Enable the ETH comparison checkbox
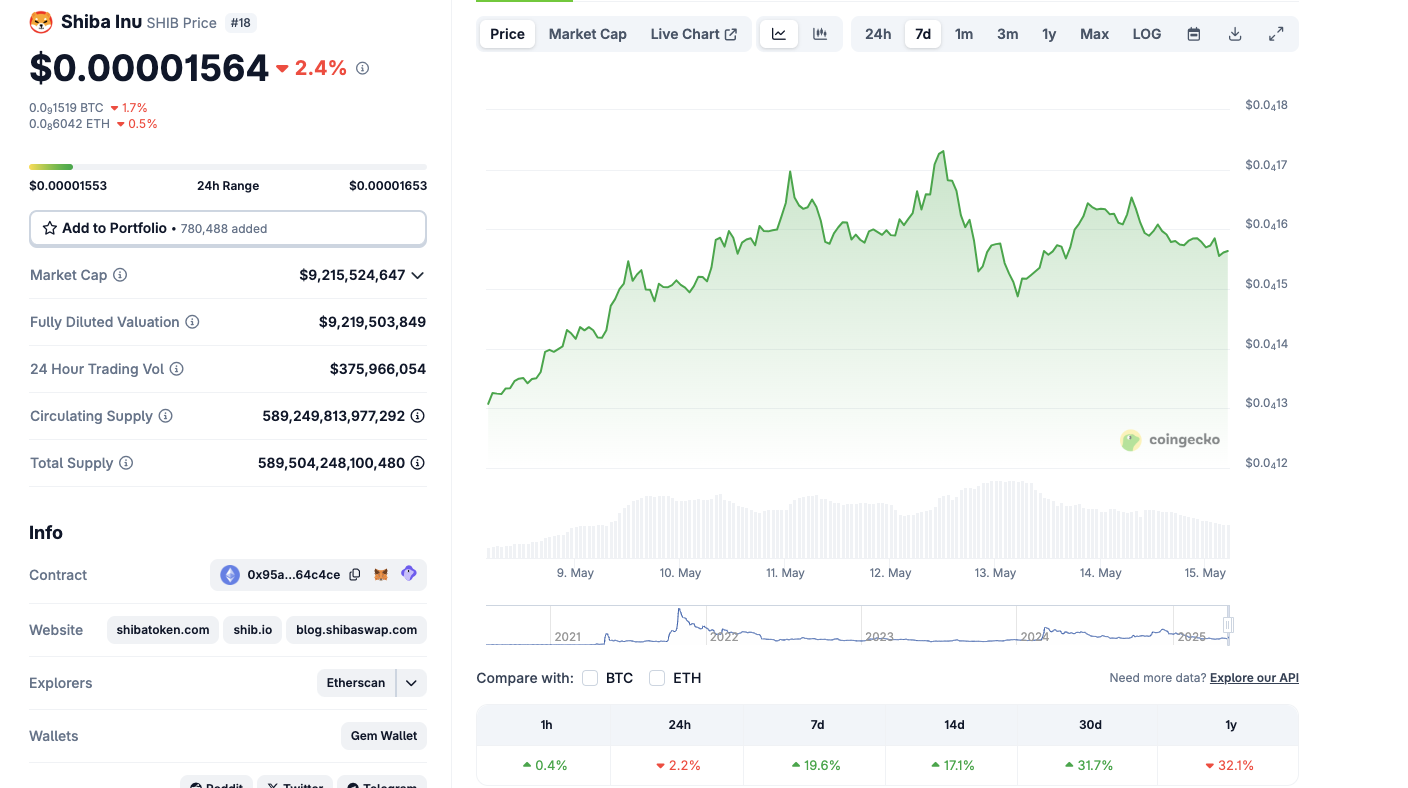 point(657,678)
